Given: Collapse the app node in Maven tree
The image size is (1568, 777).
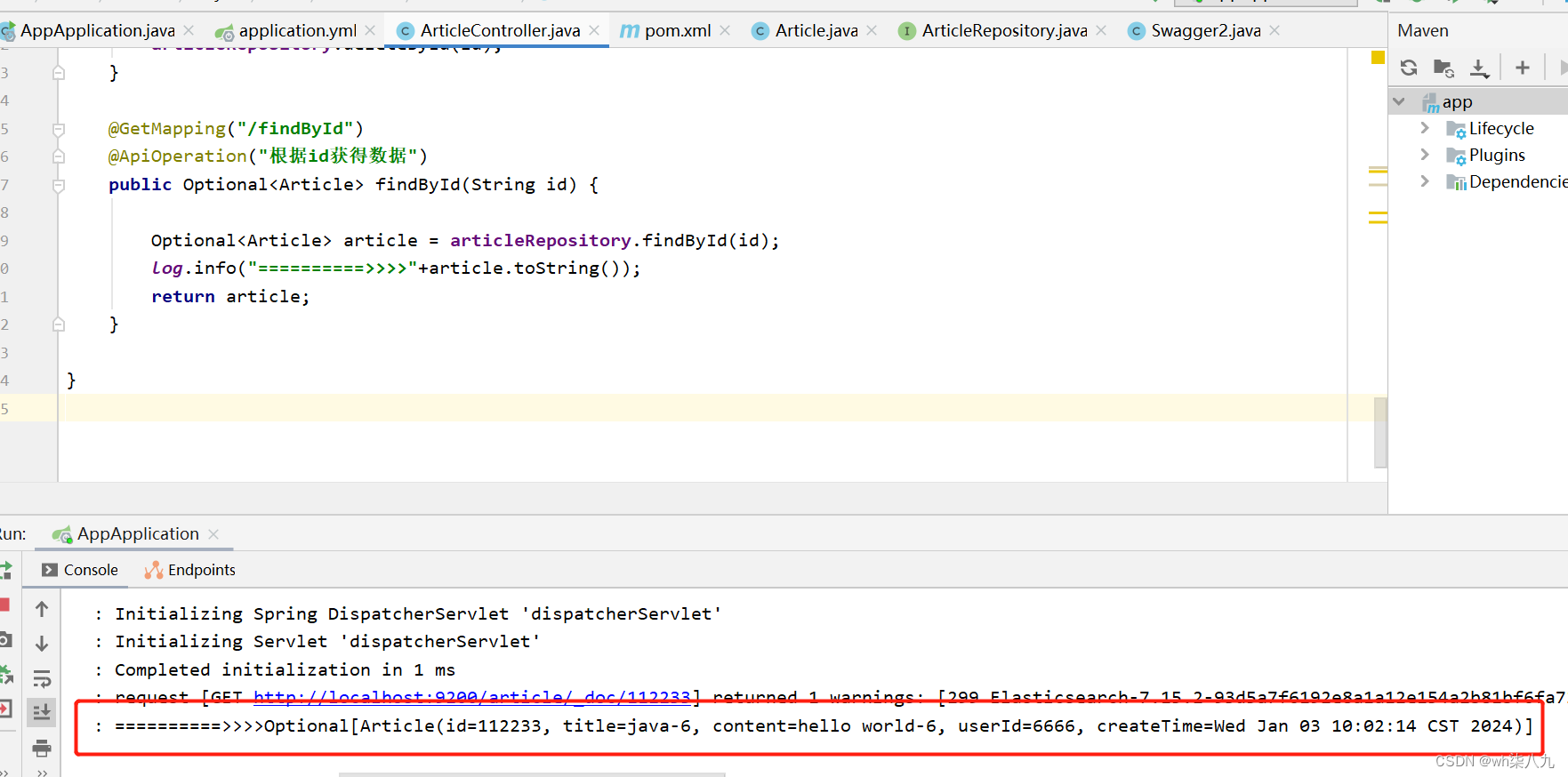Looking at the screenshot, I should click(1399, 101).
